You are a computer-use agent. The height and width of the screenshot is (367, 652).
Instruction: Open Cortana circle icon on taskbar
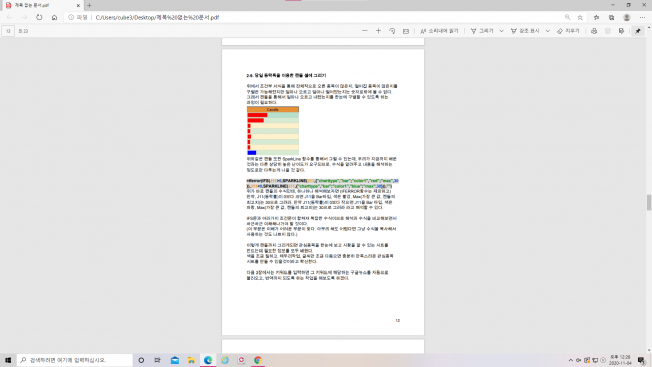pos(141,360)
